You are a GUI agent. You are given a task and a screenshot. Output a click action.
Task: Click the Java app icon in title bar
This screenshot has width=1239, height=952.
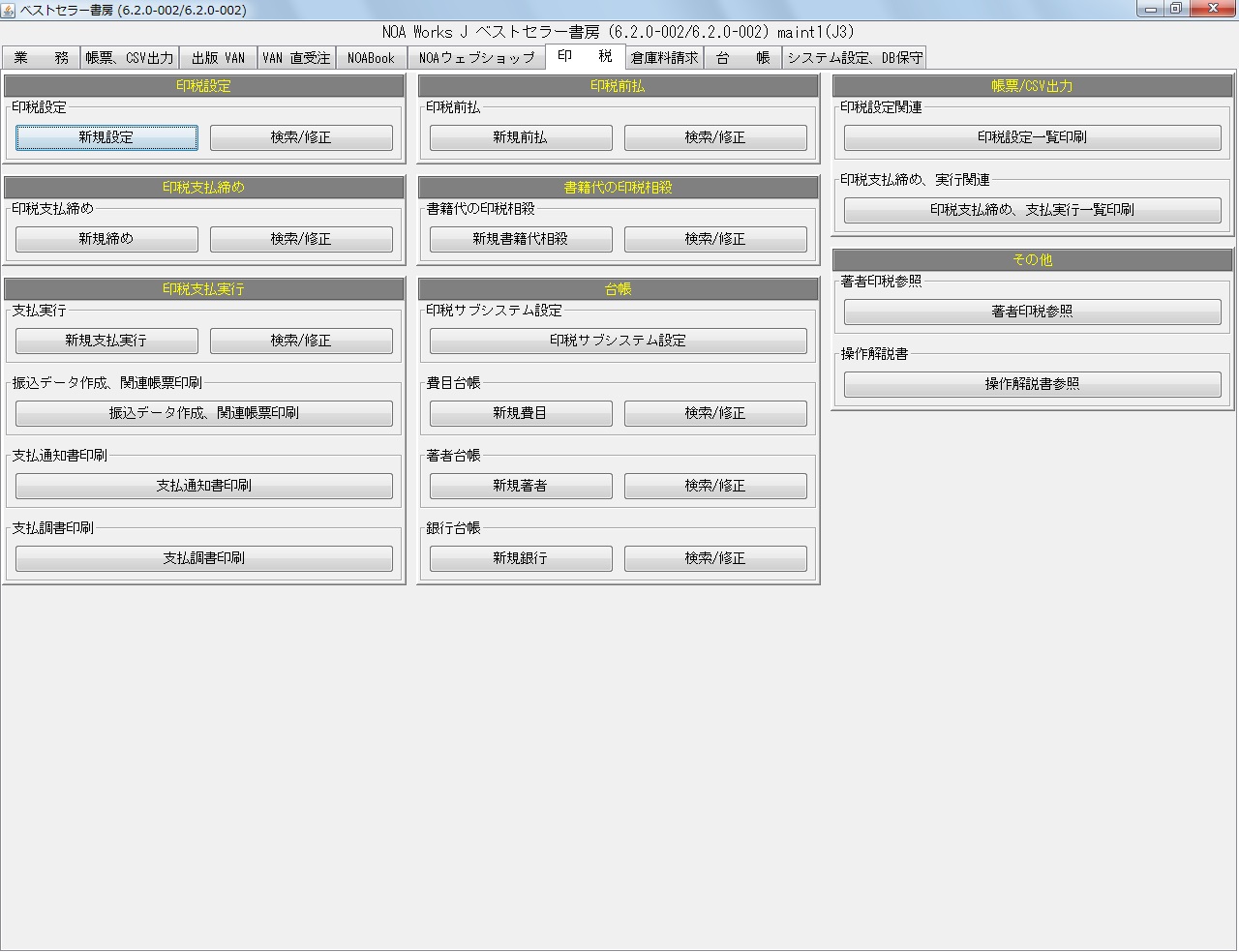point(9,10)
